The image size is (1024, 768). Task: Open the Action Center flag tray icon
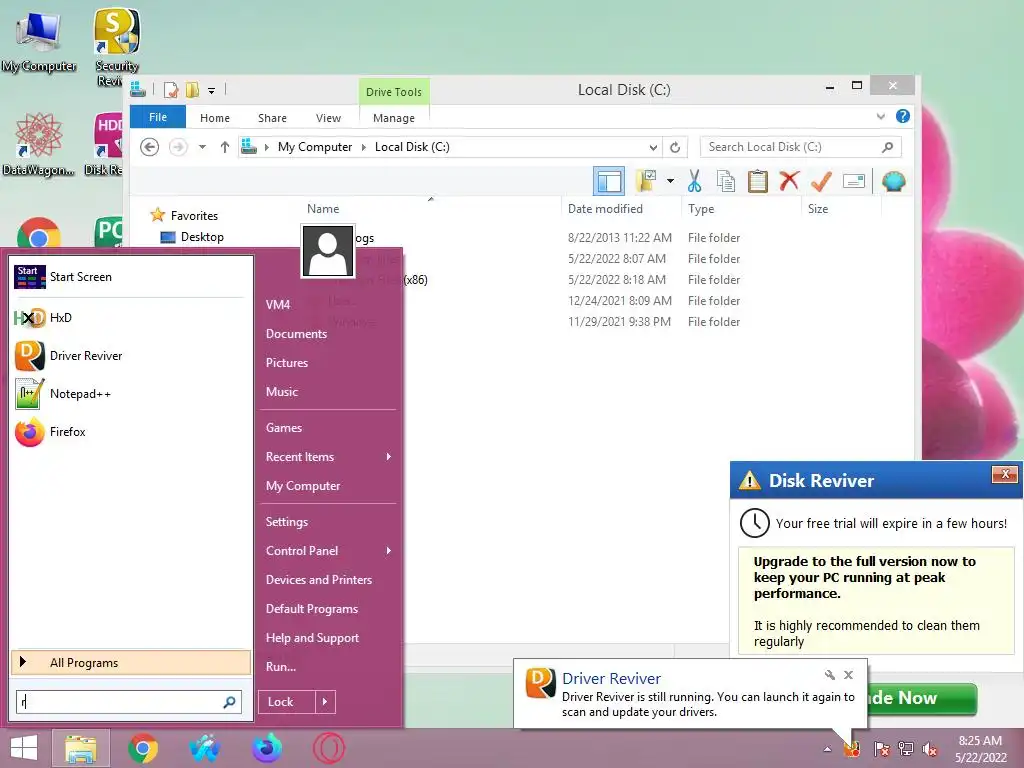click(882, 749)
